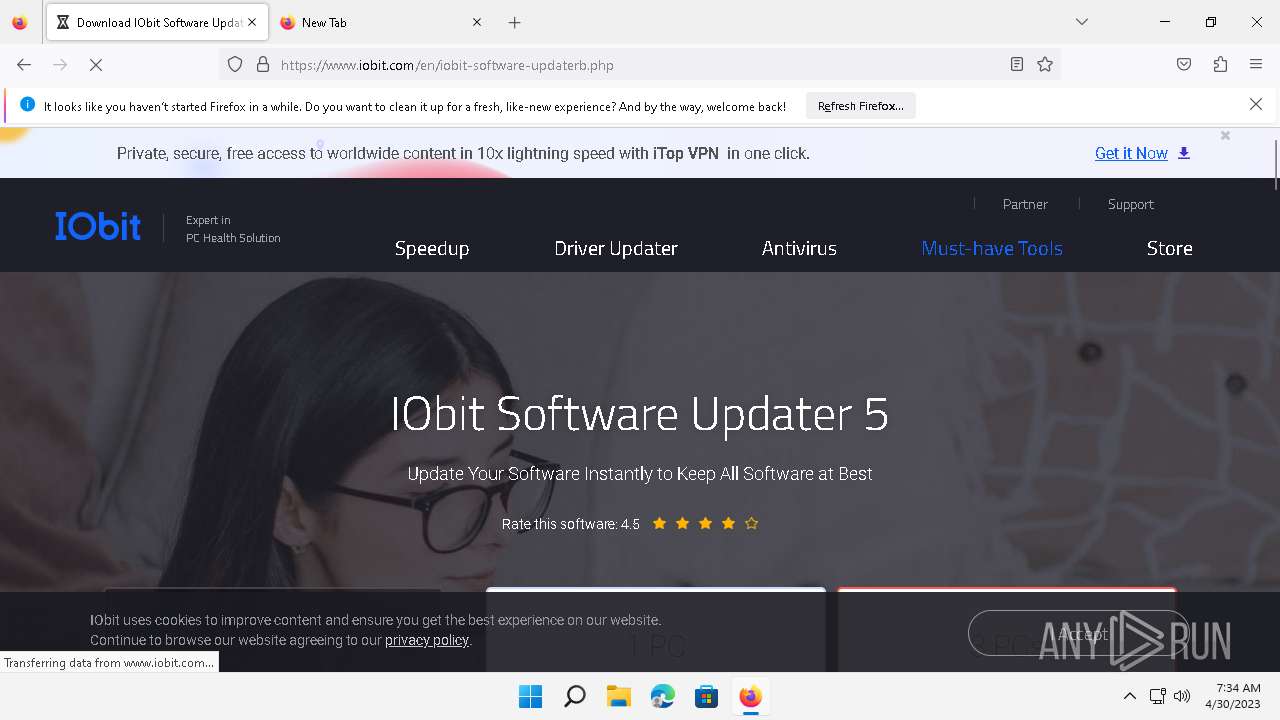Bookmark this page with the star icon
This screenshot has height=720, width=1280.
[1045, 64]
